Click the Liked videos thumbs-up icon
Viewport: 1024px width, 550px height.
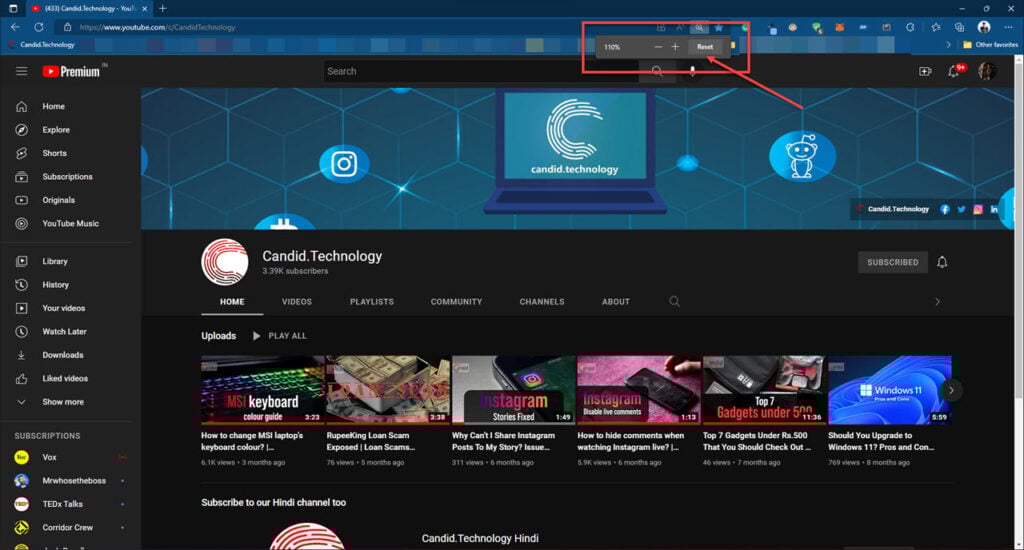(x=22, y=379)
